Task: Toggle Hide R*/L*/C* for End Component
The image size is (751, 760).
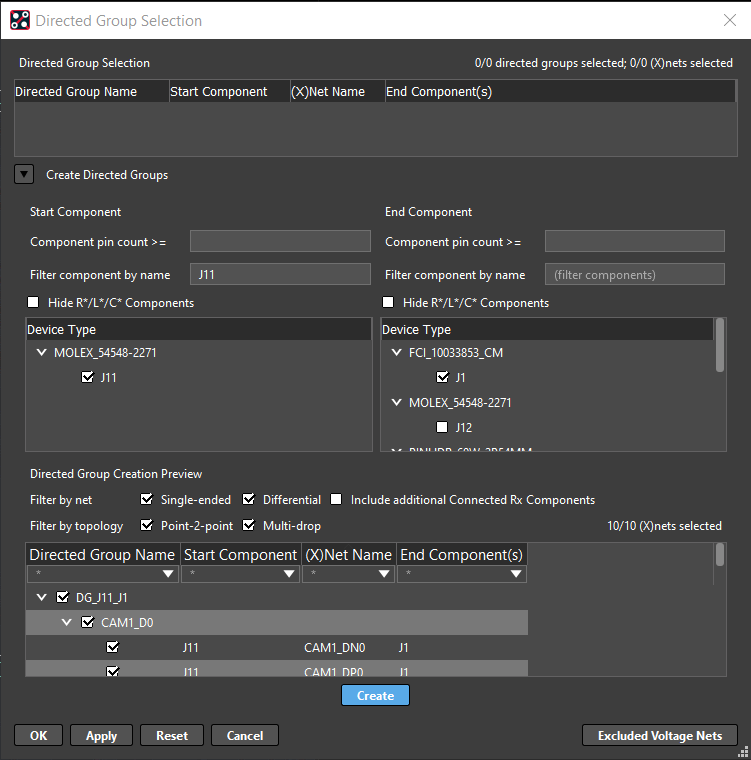Action: tap(388, 302)
